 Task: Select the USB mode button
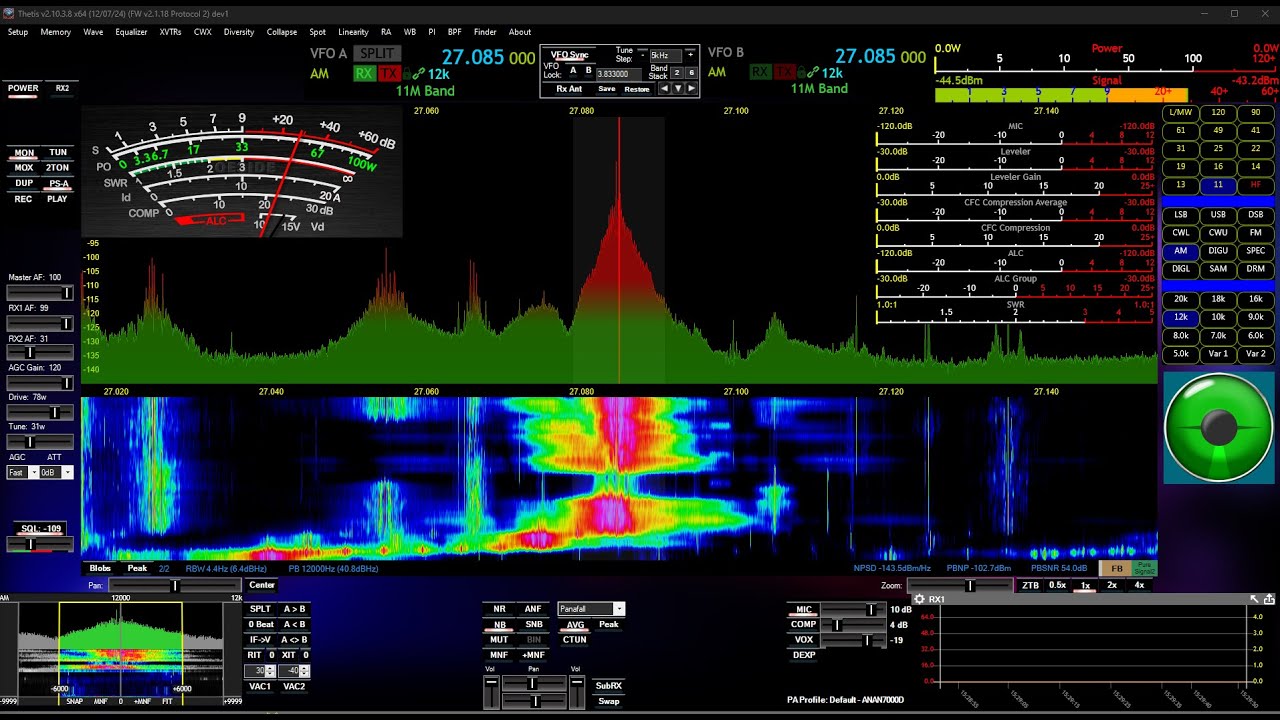(1218, 215)
